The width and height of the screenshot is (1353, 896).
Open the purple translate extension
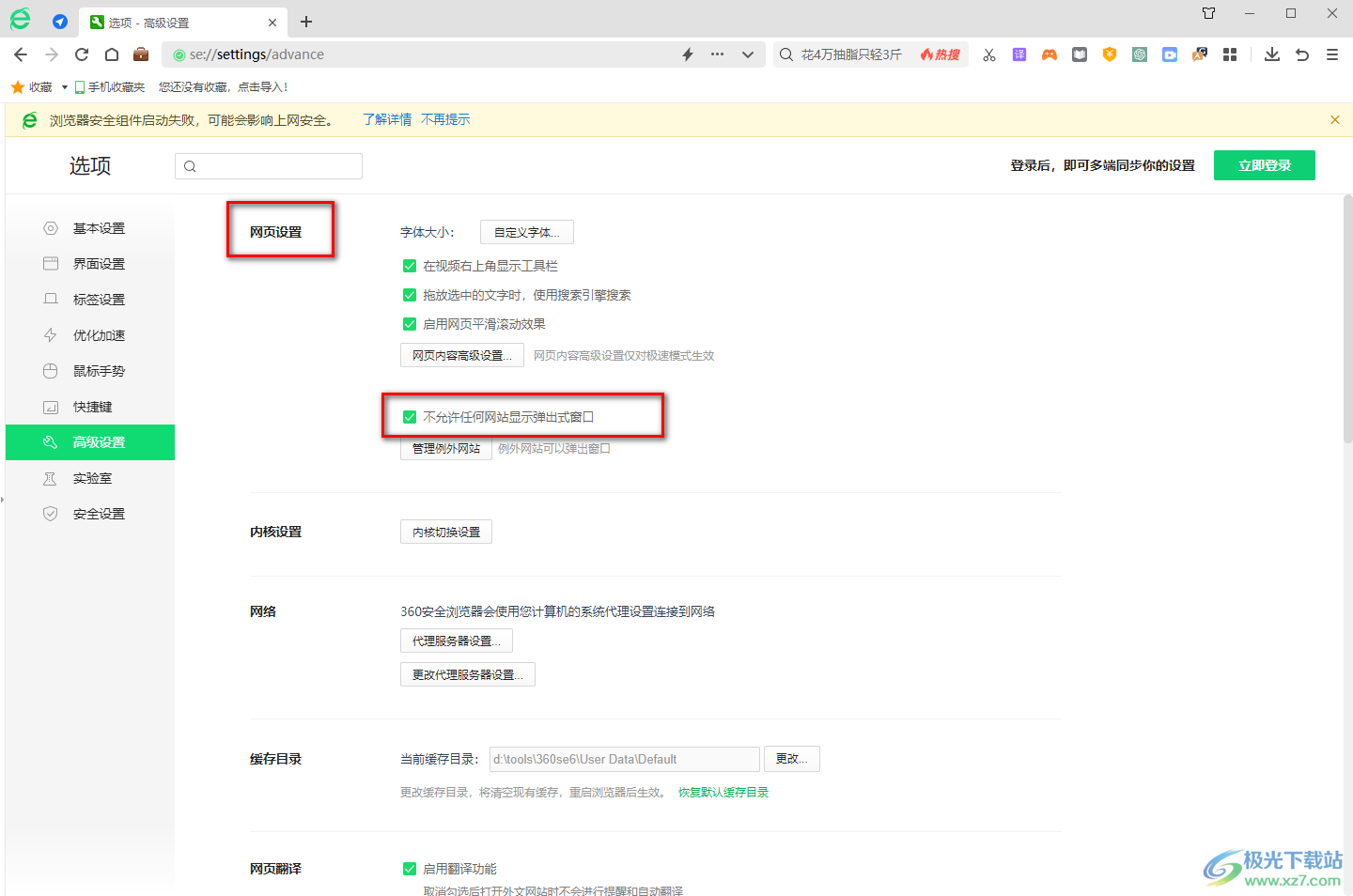[x=1019, y=54]
